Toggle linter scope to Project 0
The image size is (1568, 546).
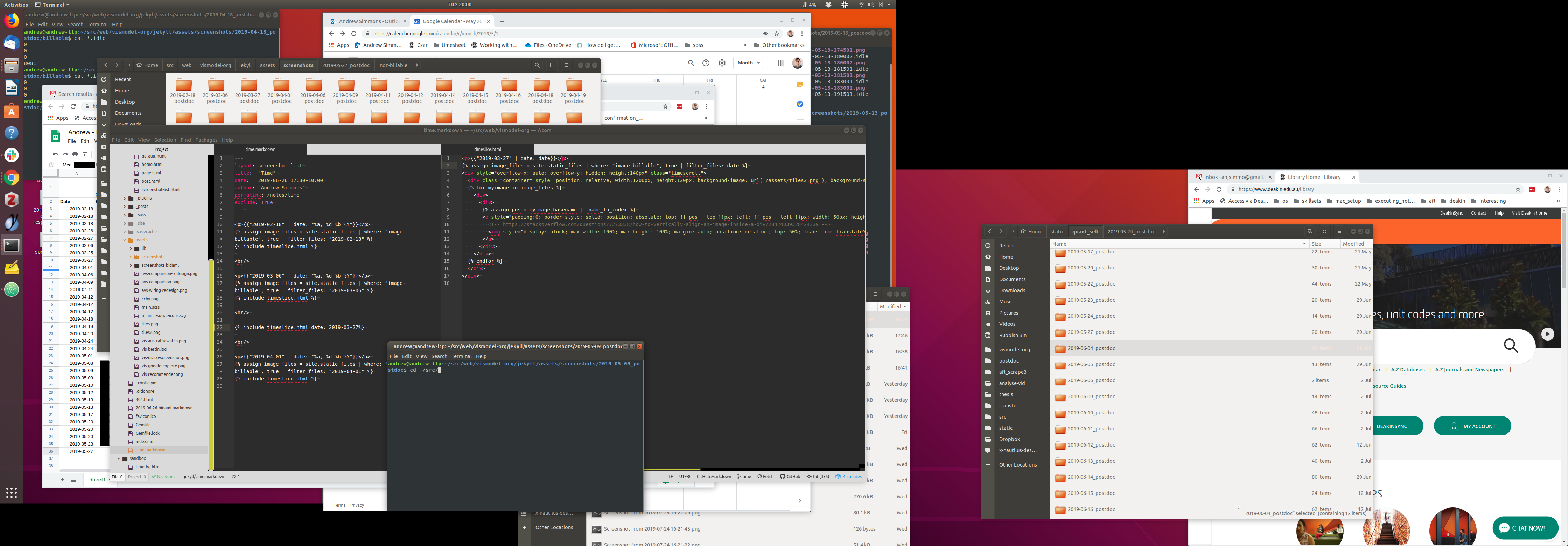tap(136, 477)
